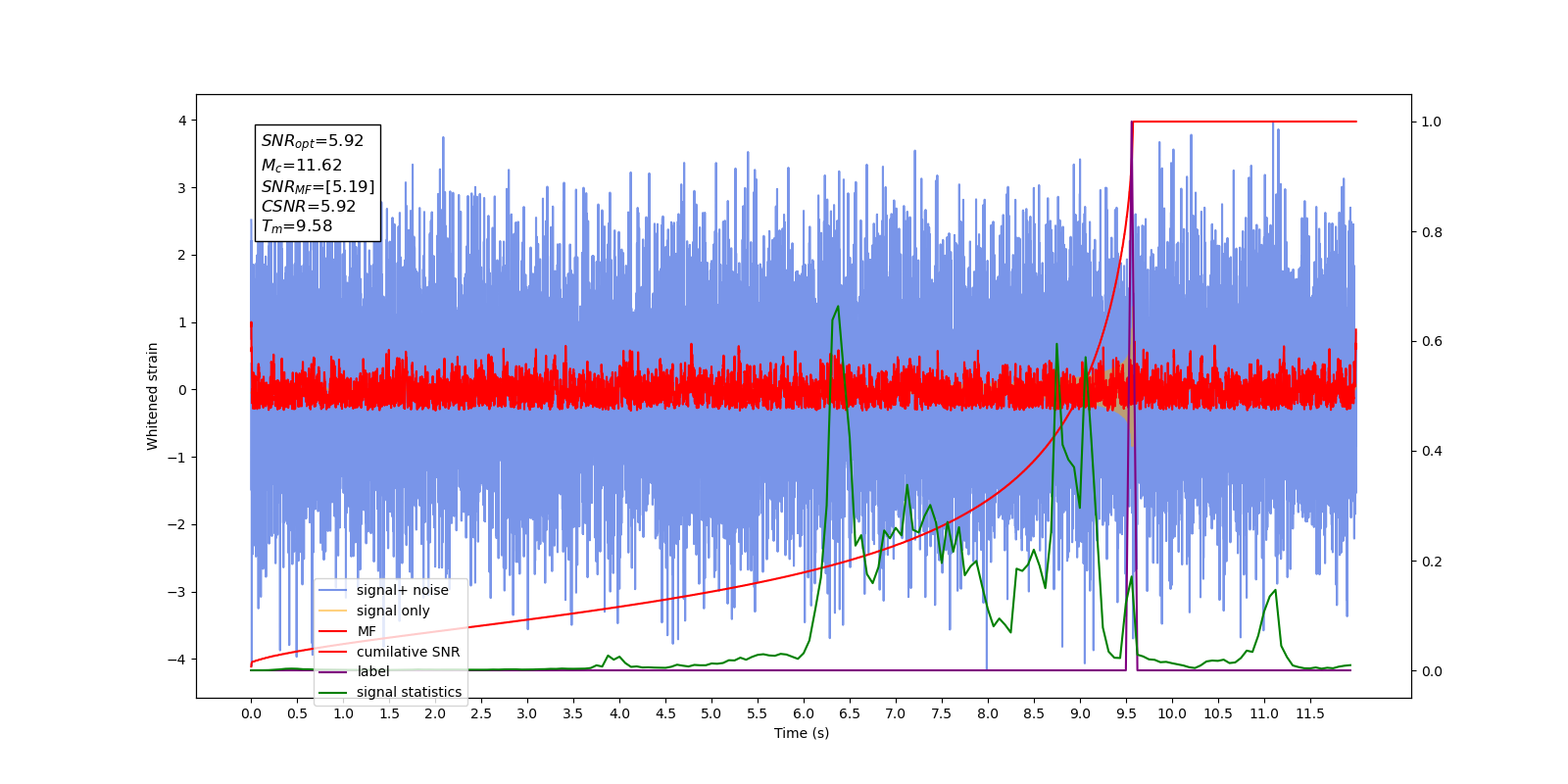1568x784 pixels.
Task: Click the purple line swatch for label
Action: click(x=333, y=671)
